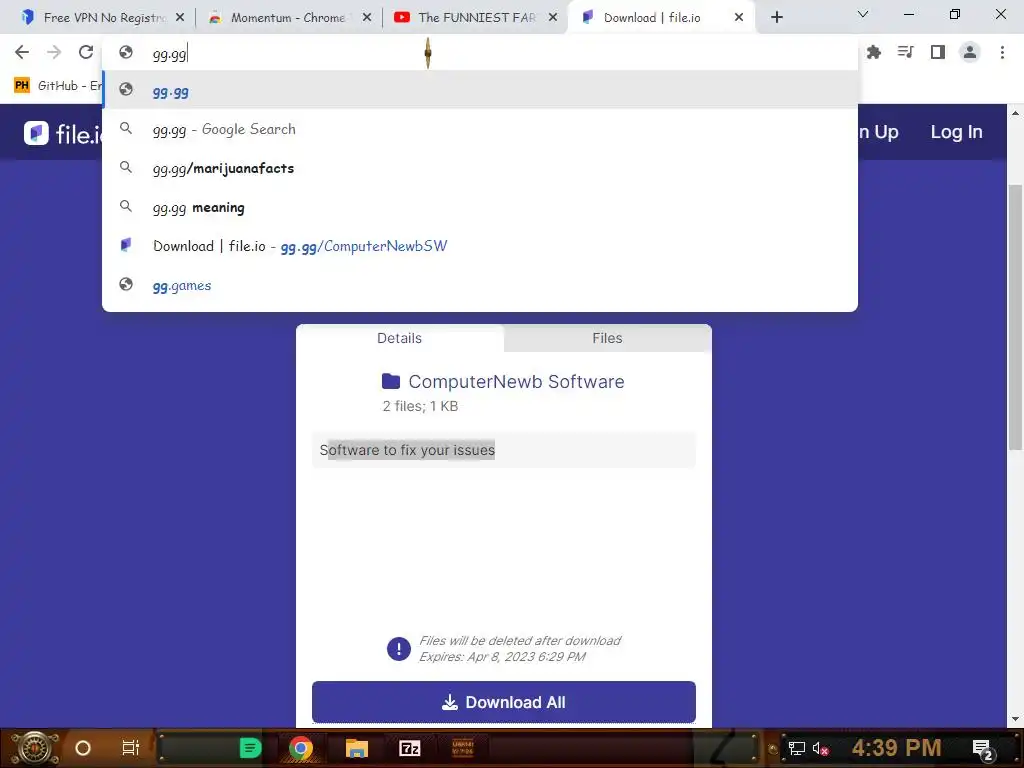Open the Start menu steampunk button
Image resolution: width=1024 pixels, height=768 pixels.
(x=35, y=748)
